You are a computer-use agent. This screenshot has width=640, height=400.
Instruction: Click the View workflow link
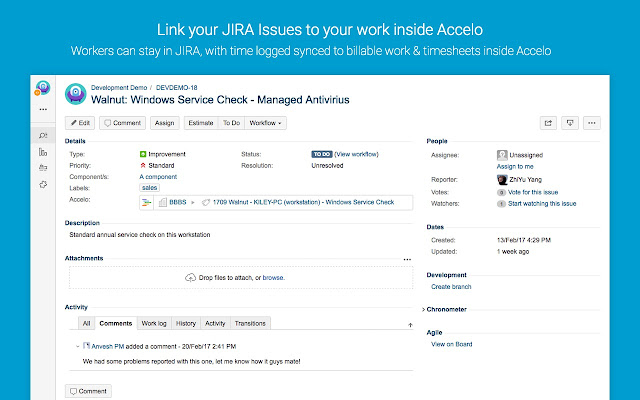(356, 154)
